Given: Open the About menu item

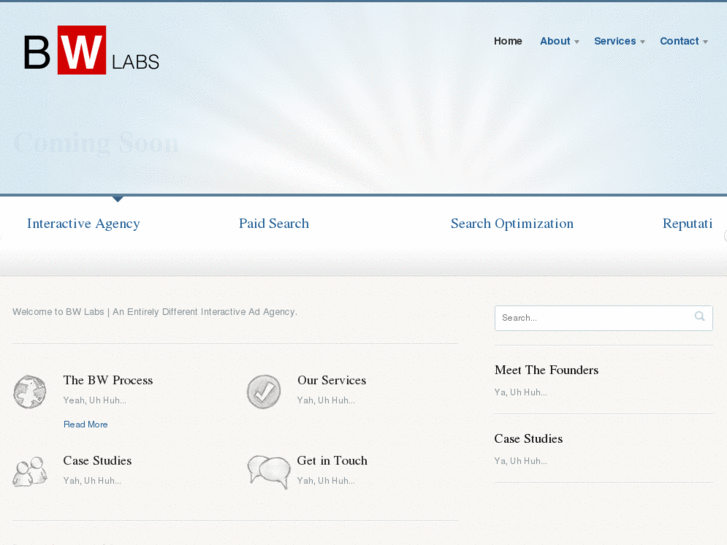Looking at the screenshot, I should [555, 41].
